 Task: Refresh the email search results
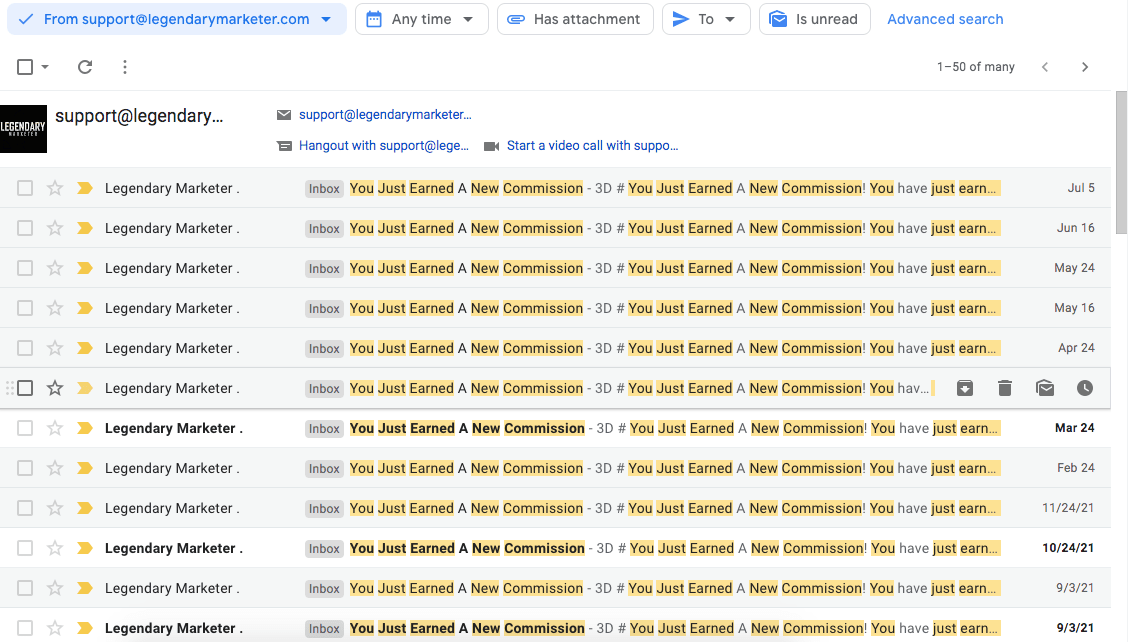[x=85, y=67]
